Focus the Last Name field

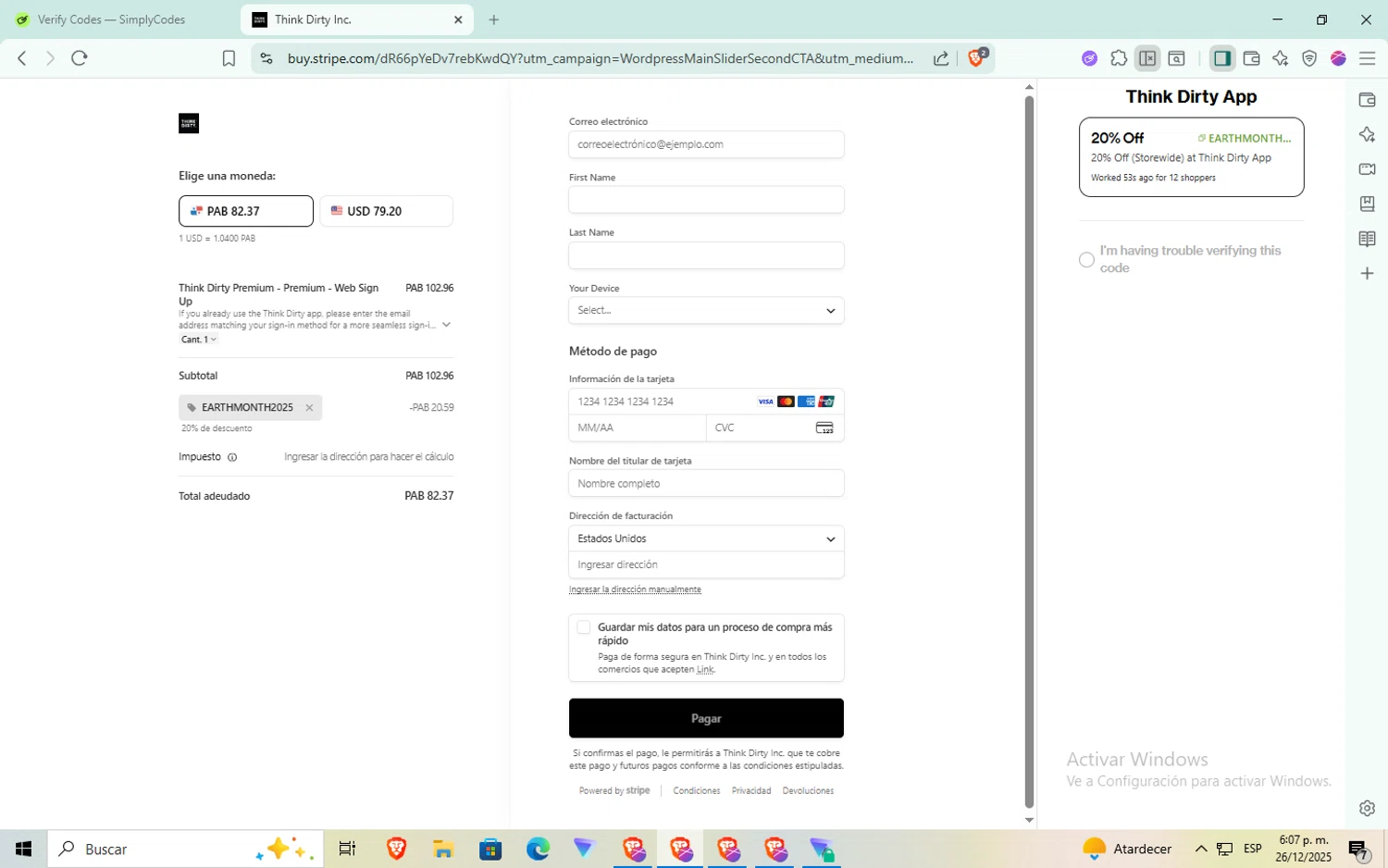click(706, 255)
